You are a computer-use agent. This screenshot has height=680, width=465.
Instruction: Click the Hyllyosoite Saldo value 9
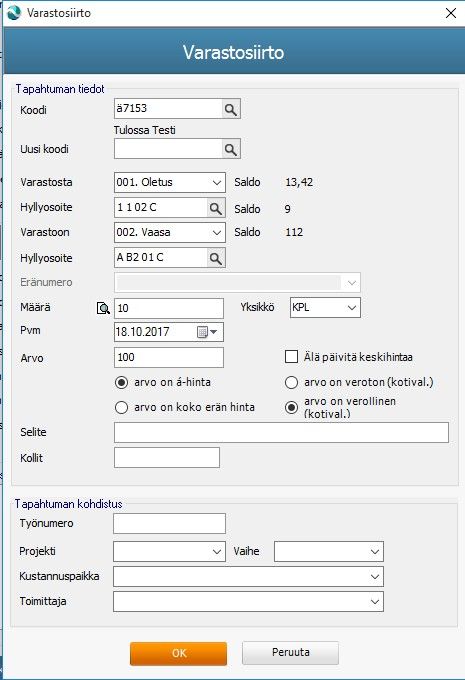click(288, 209)
